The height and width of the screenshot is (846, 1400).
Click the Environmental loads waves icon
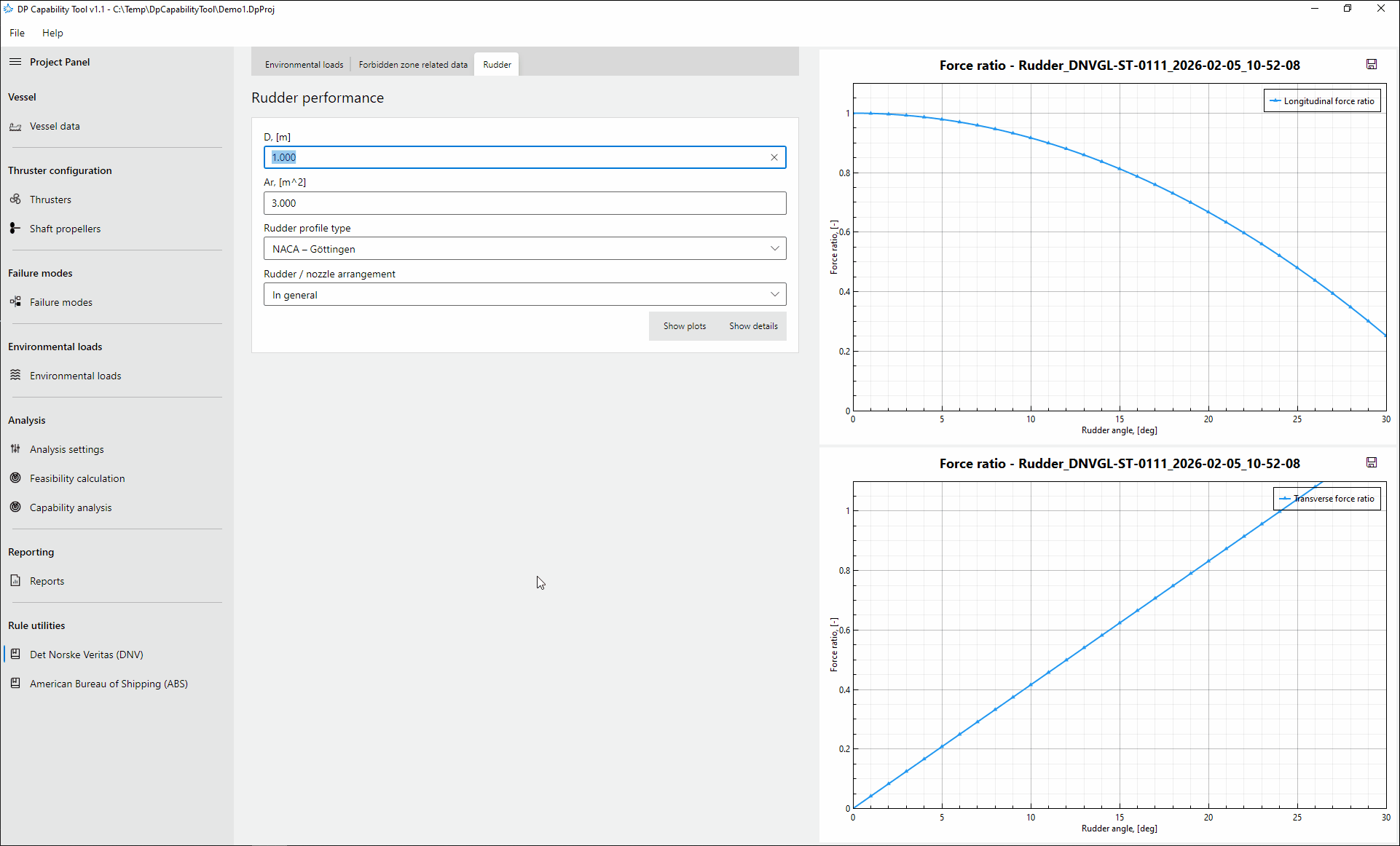click(x=15, y=376)
